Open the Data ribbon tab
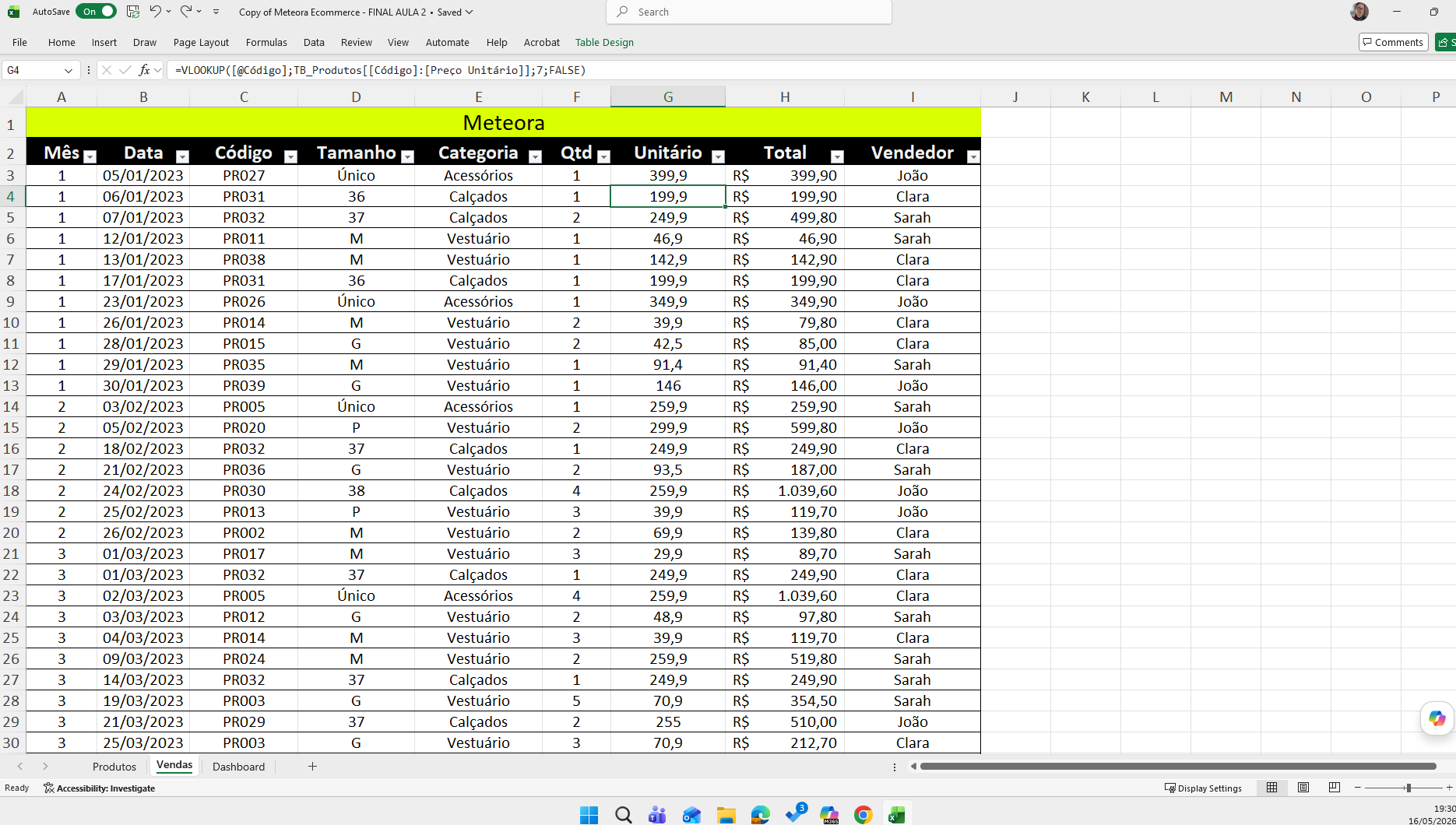Screen dimensions: 1456x825 (314, 42)
